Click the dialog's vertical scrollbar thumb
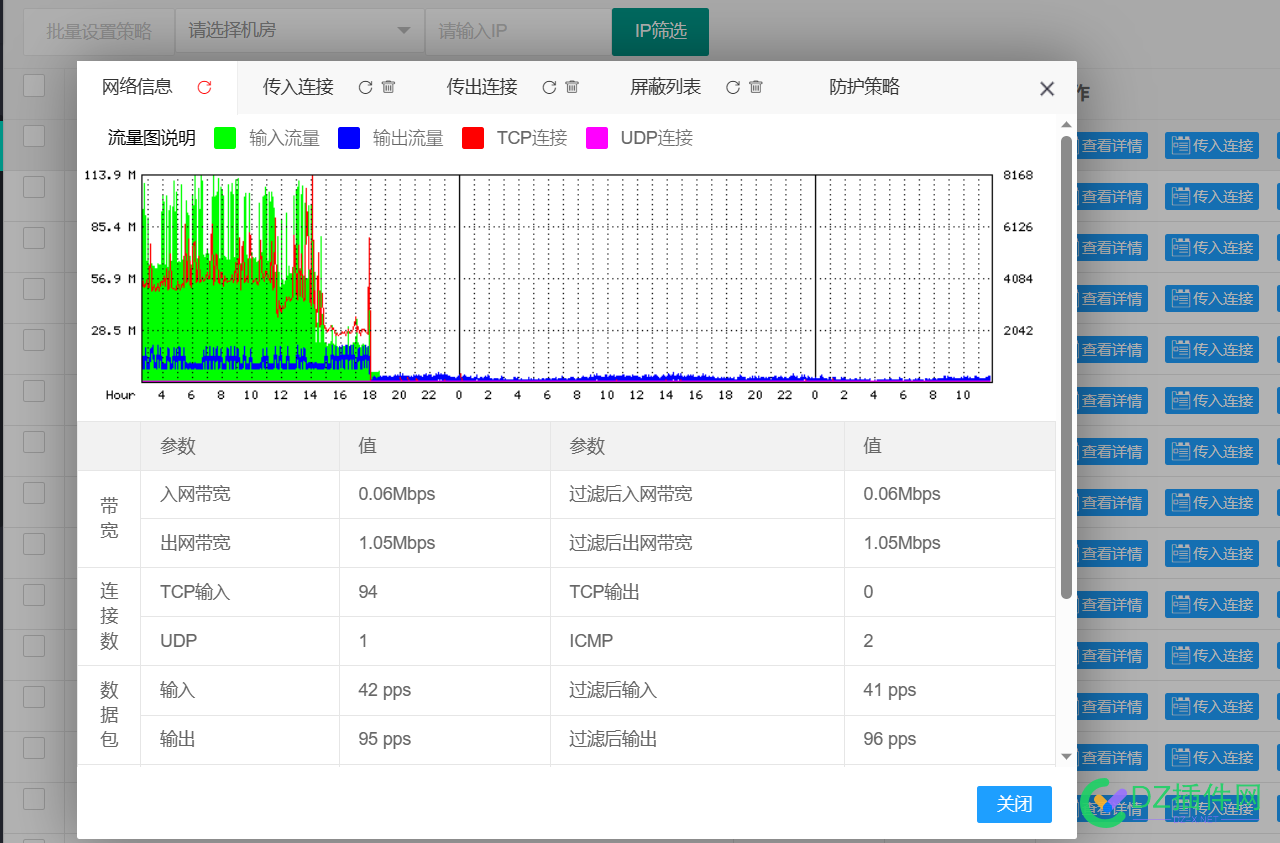1280x843 pixels. click(1066, 367)
